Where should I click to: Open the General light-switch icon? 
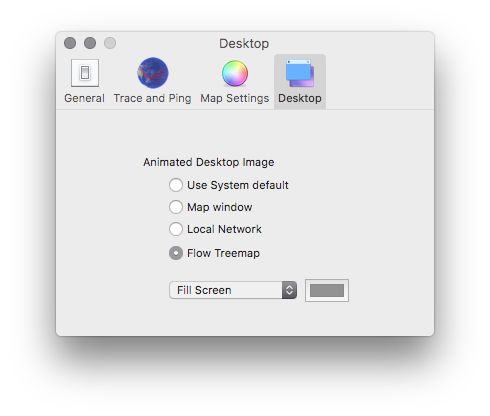(x=85, y=73)
